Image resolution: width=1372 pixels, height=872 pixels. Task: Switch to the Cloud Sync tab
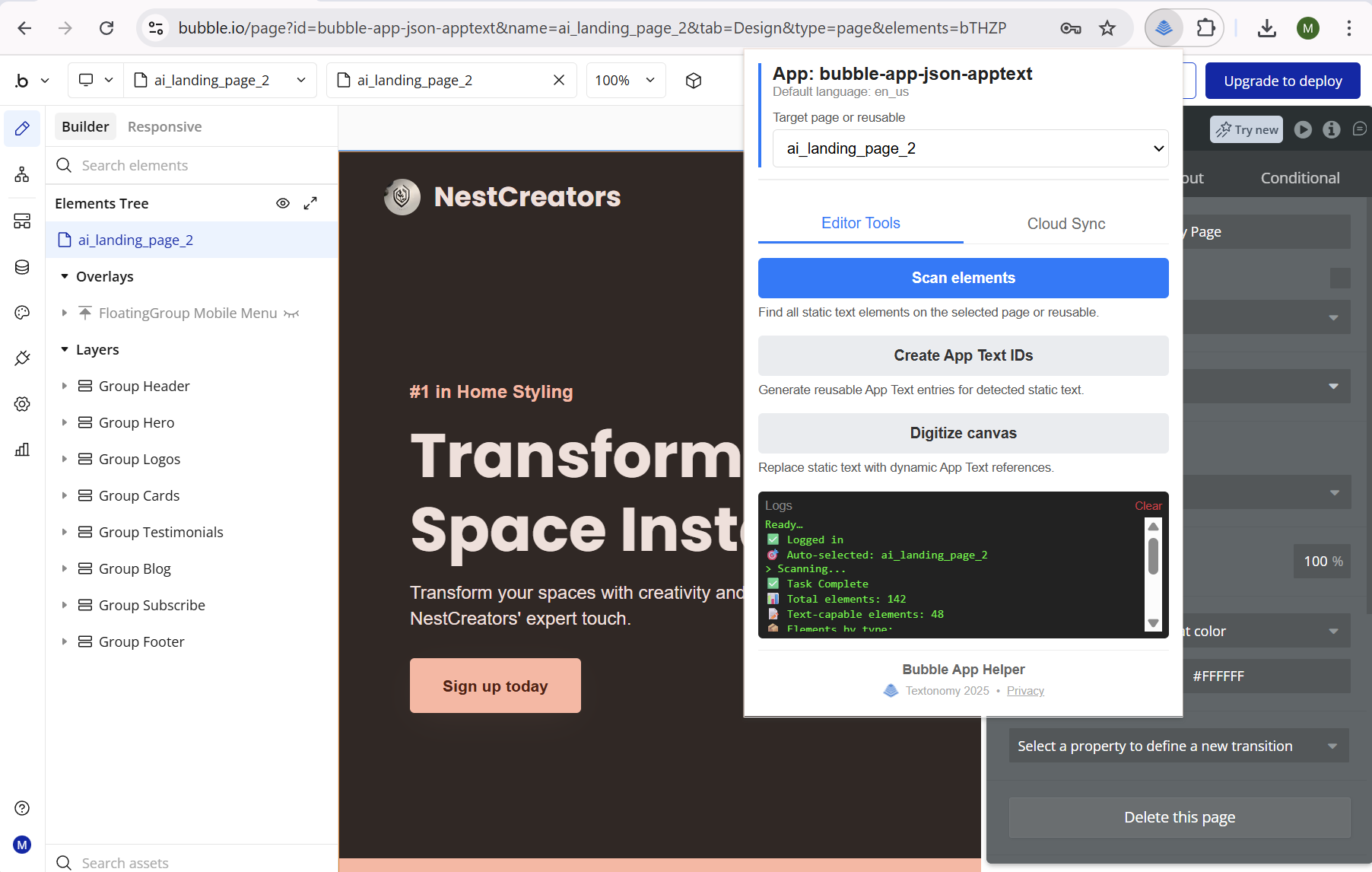pyautogui.click(x=1066, y=223)
